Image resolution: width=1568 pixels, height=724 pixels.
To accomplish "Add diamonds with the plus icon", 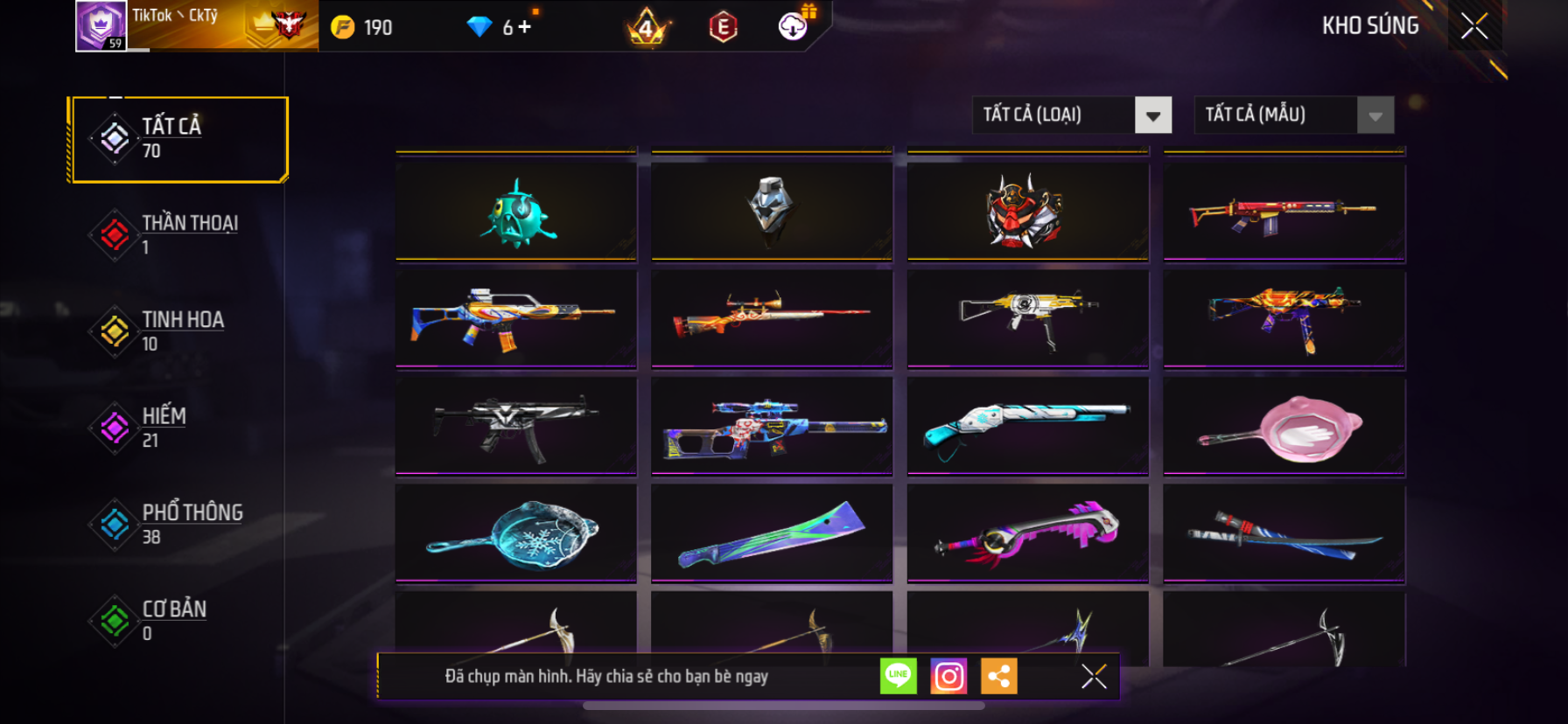I will click(524, 27).
